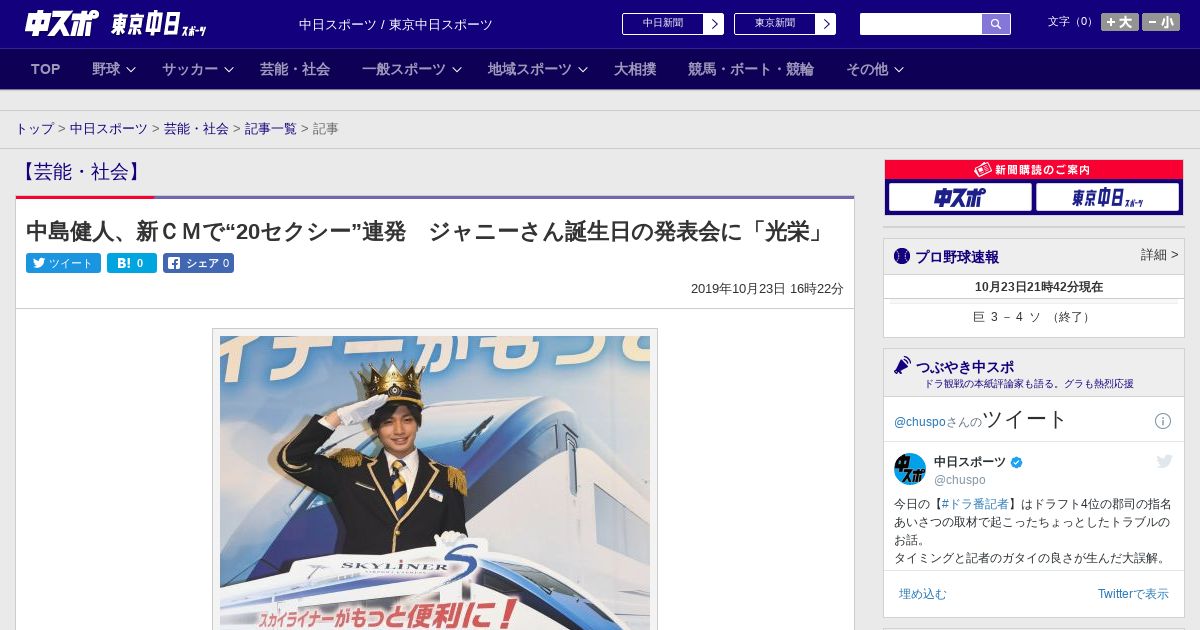Open the 一般スポーツ menu
1200x630 pixels.
(x=404, y=69)
